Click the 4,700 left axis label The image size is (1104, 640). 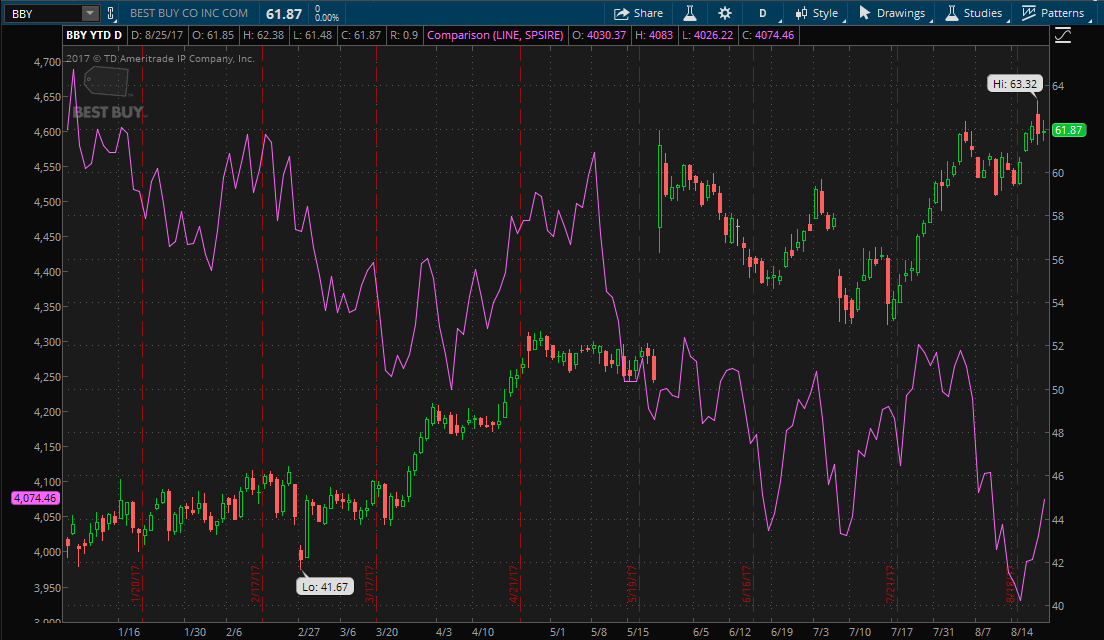[47, 62]
